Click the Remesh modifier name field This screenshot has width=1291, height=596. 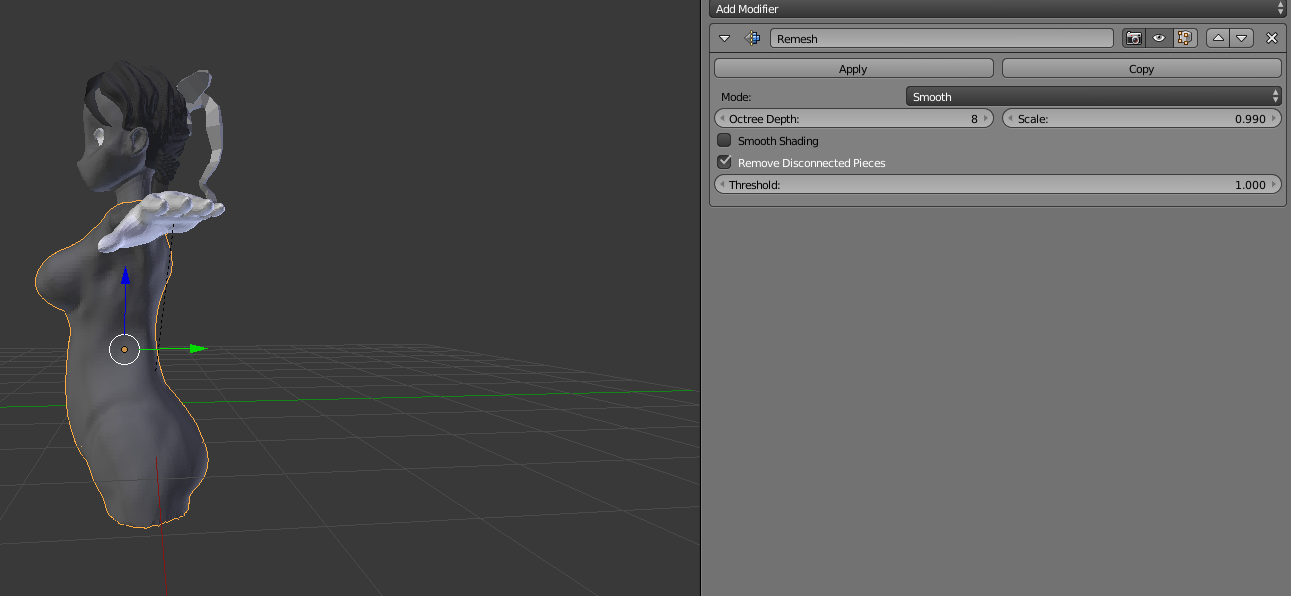(x=941, y=38)
